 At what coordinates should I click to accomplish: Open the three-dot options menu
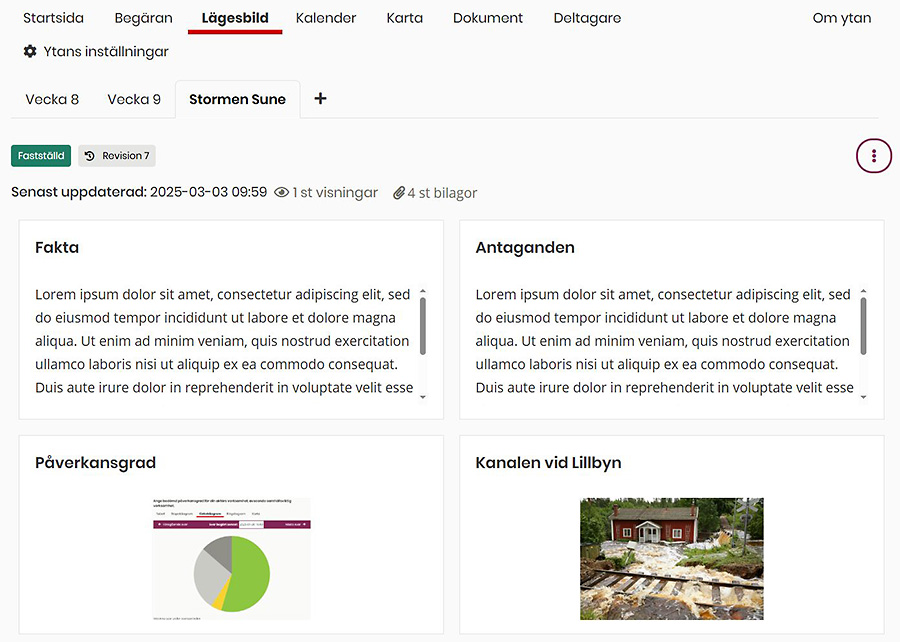point(873,155)
